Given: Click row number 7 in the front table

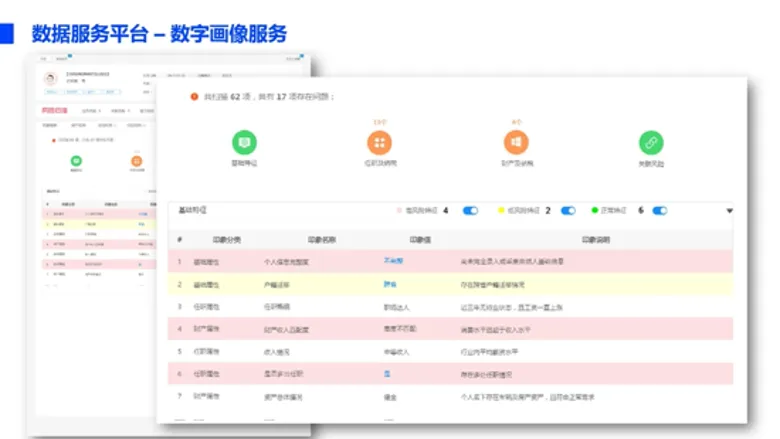Looking at the screenshot, I should (180, 396).
